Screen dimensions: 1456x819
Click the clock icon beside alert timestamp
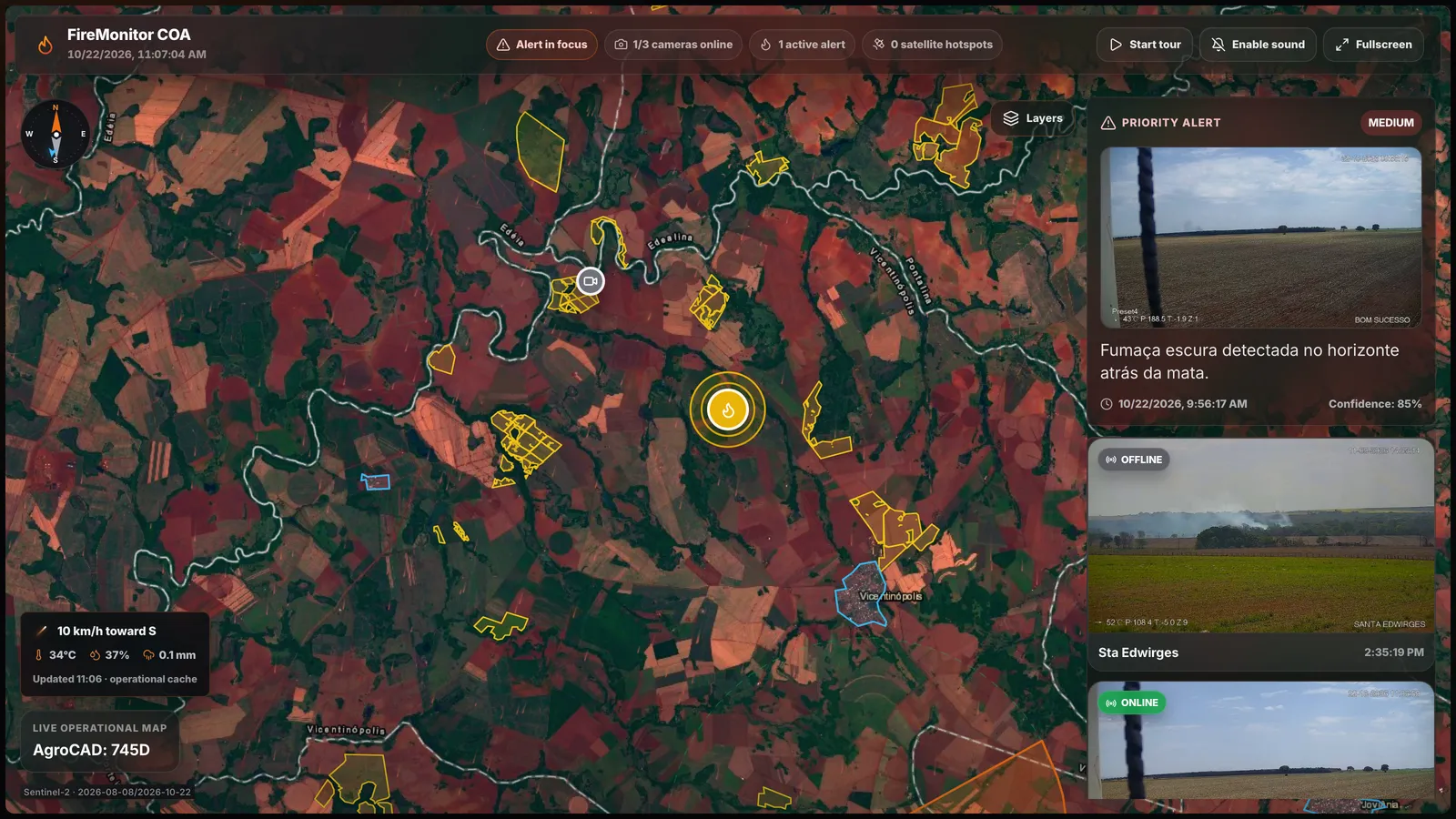[1107, 404]
